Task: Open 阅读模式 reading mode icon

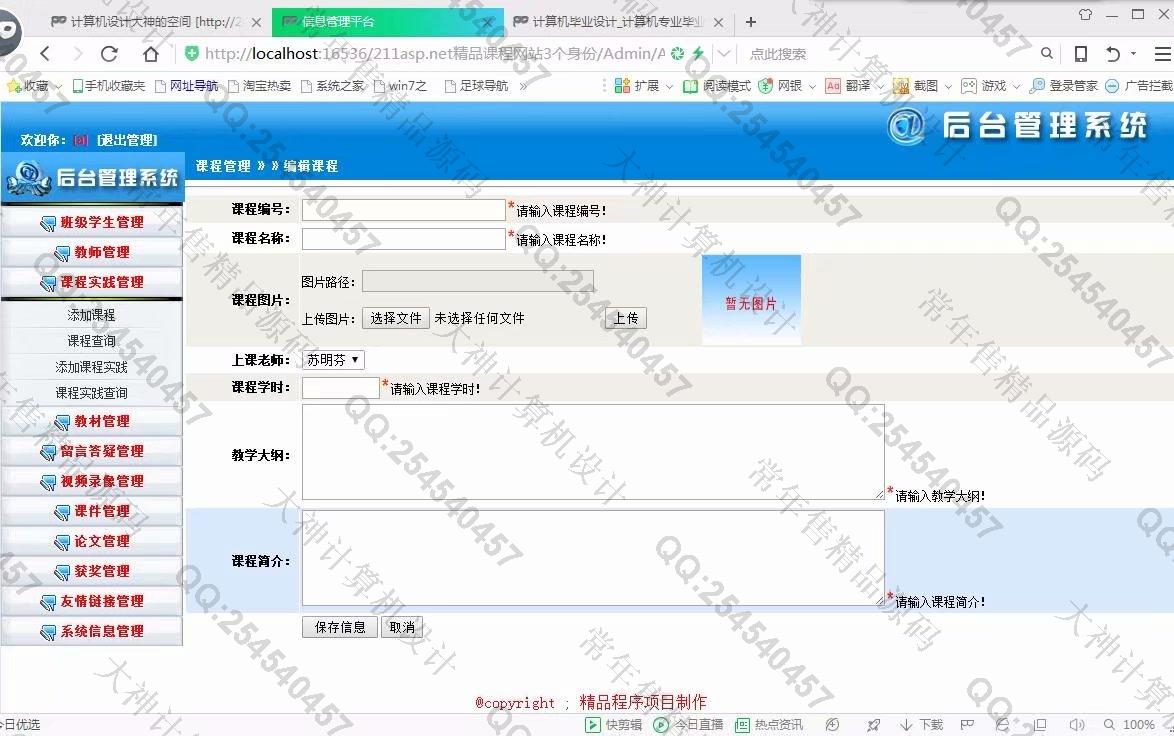Action: [x=690, y=86]
